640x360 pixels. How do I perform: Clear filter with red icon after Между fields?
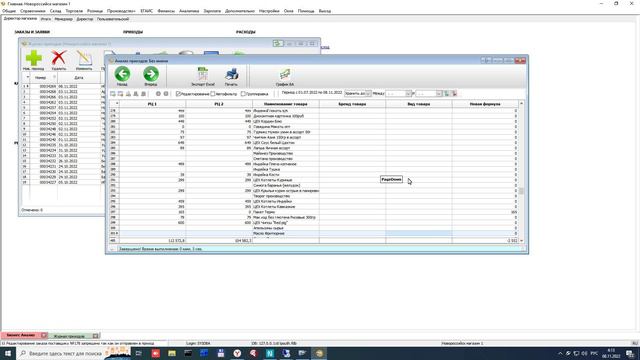(x=454, y=93)
